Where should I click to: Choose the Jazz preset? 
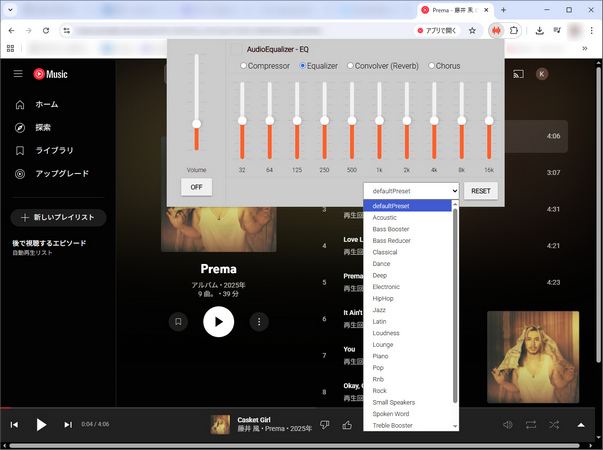tap(407, 310)
